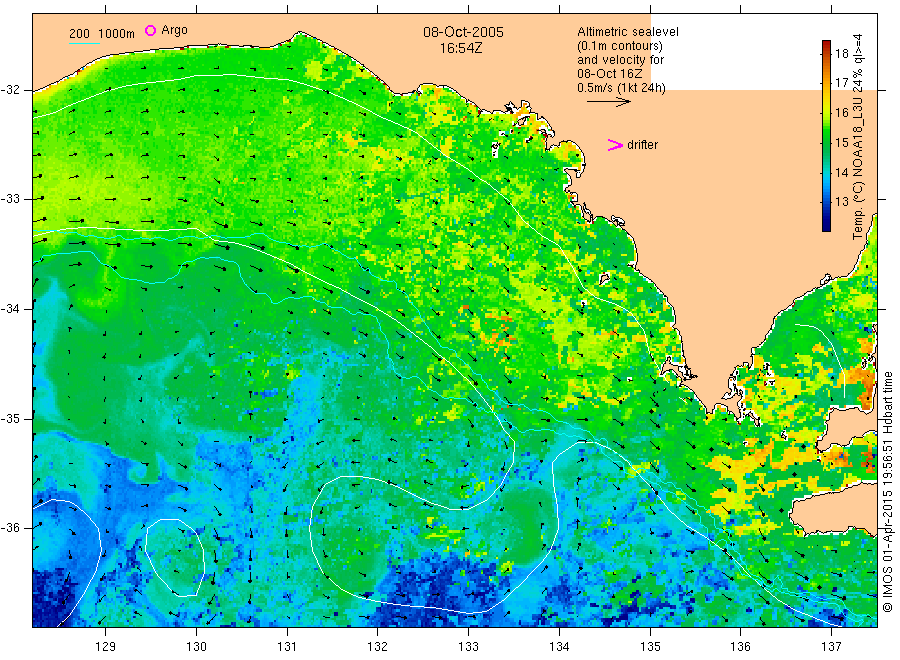Click the color bar value 13
Screen dimensions: 900x660
coord(841,201)
